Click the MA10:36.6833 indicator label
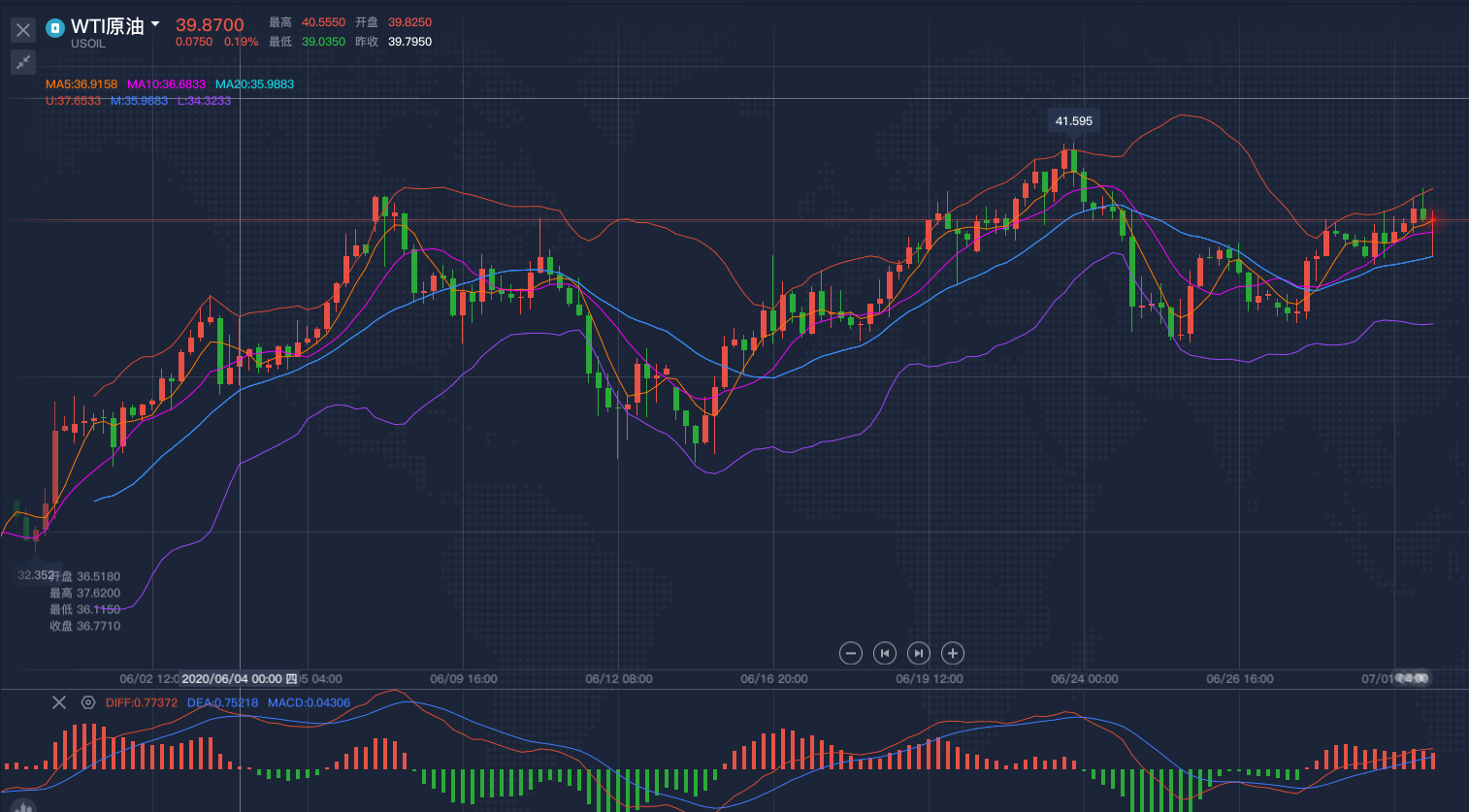 166,84
